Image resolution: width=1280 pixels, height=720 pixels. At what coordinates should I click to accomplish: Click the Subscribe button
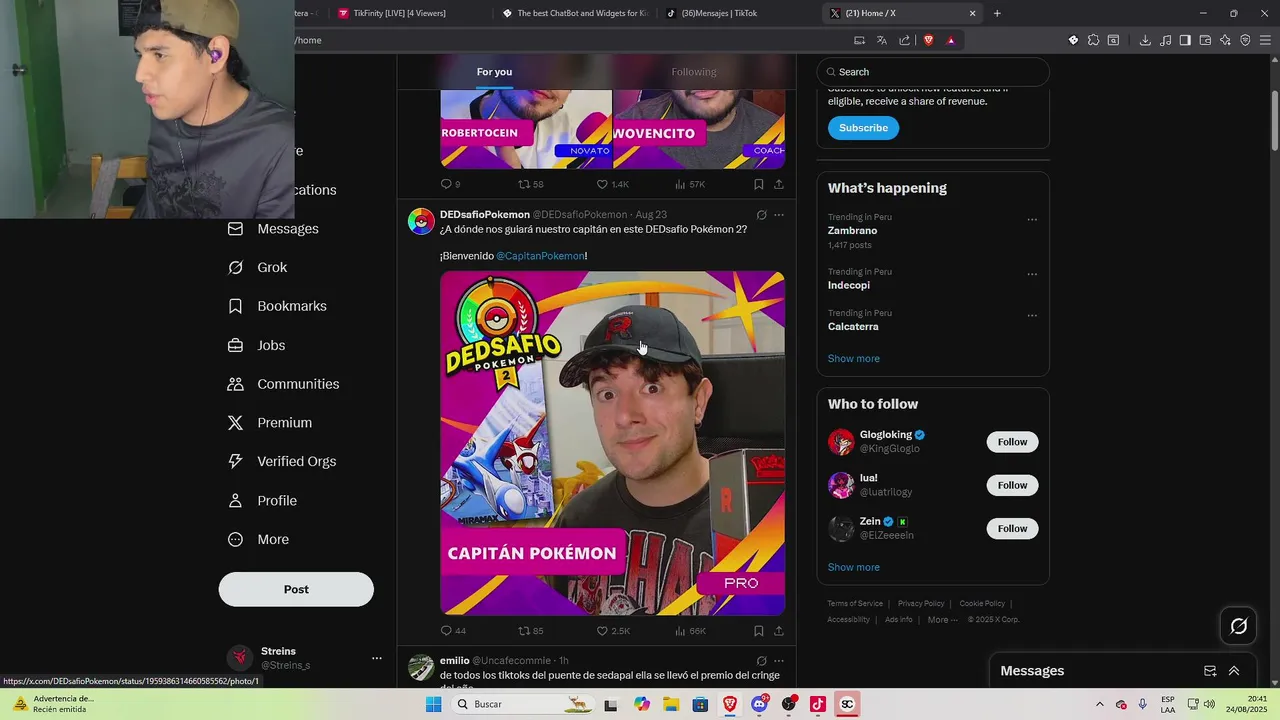tap(863, 128)
